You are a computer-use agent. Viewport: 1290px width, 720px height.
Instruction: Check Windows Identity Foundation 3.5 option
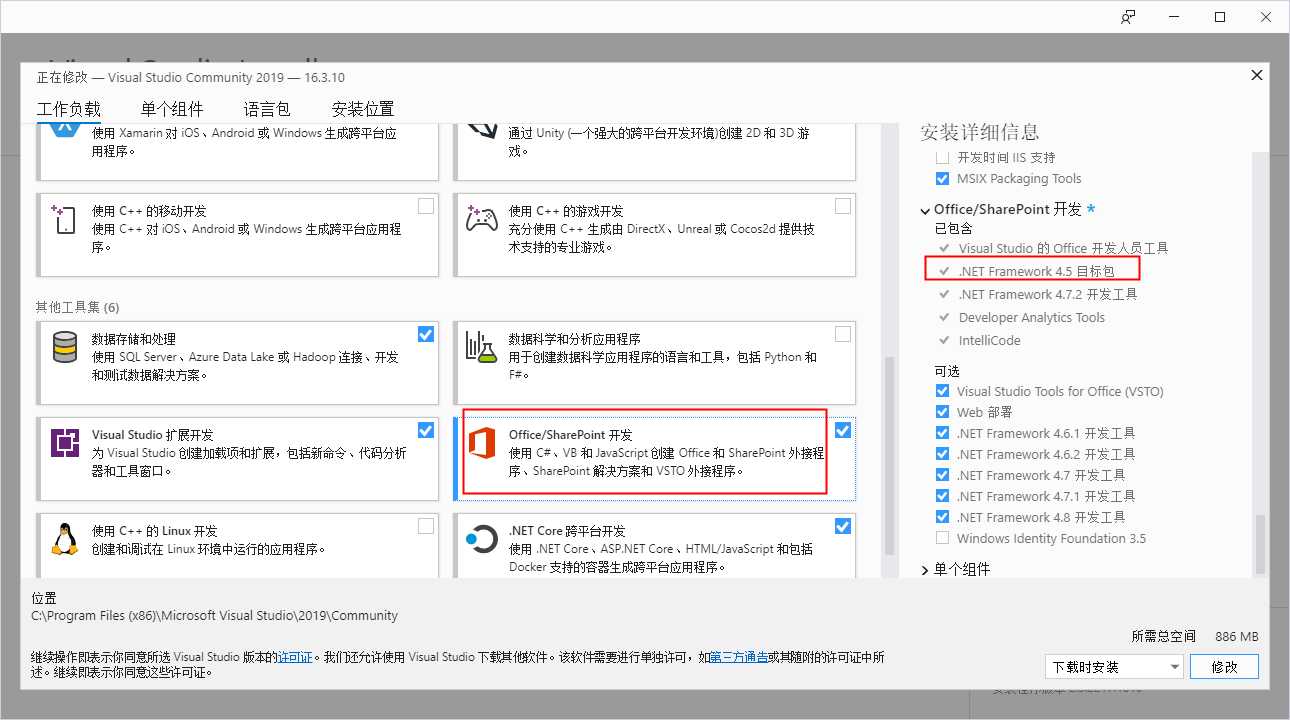pos(942,538)
